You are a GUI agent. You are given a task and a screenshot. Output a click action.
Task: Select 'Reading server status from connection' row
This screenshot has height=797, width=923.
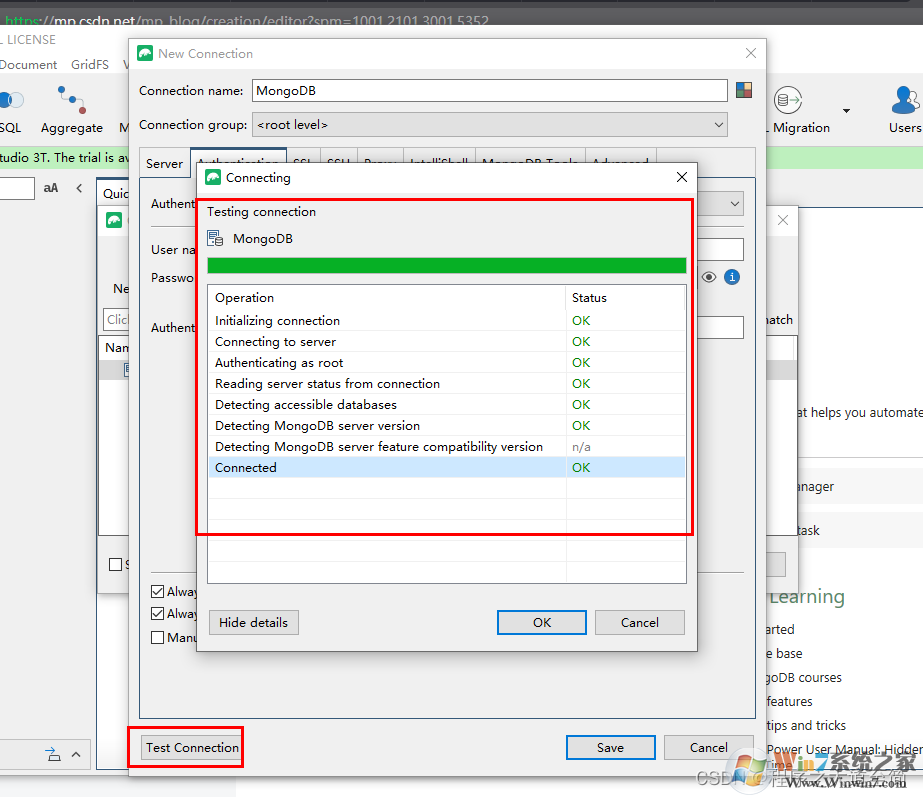447,383
